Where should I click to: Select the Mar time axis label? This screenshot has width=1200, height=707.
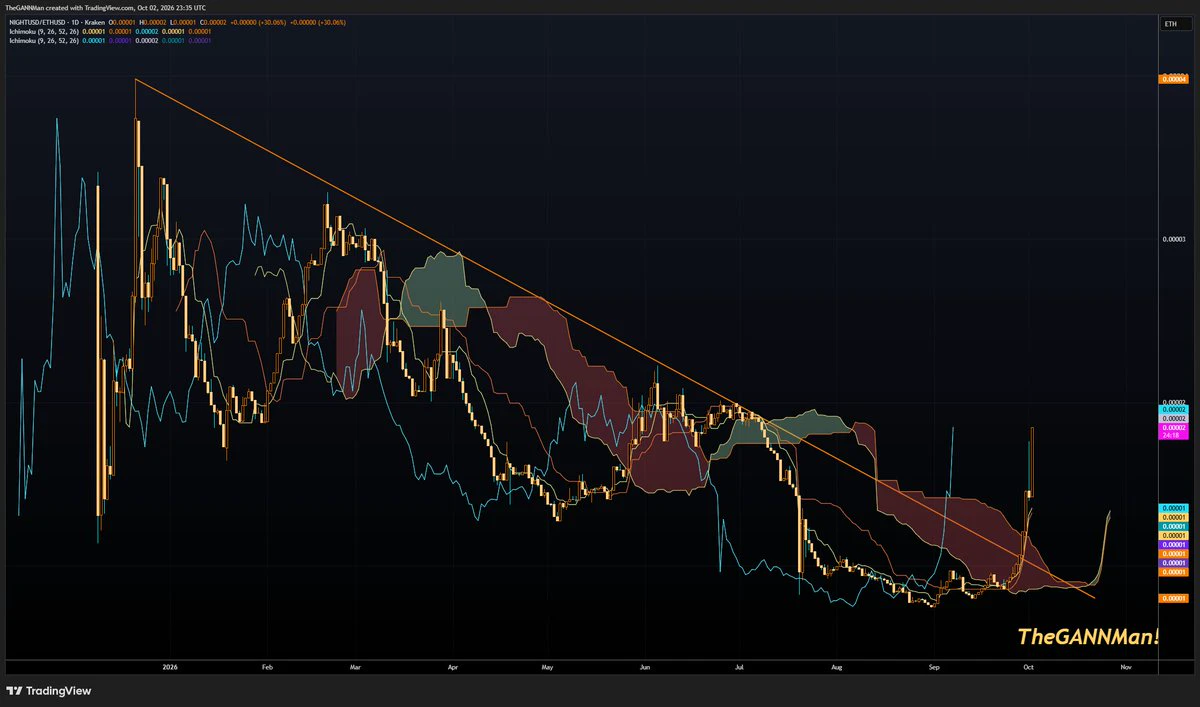[x=357, y=665]
